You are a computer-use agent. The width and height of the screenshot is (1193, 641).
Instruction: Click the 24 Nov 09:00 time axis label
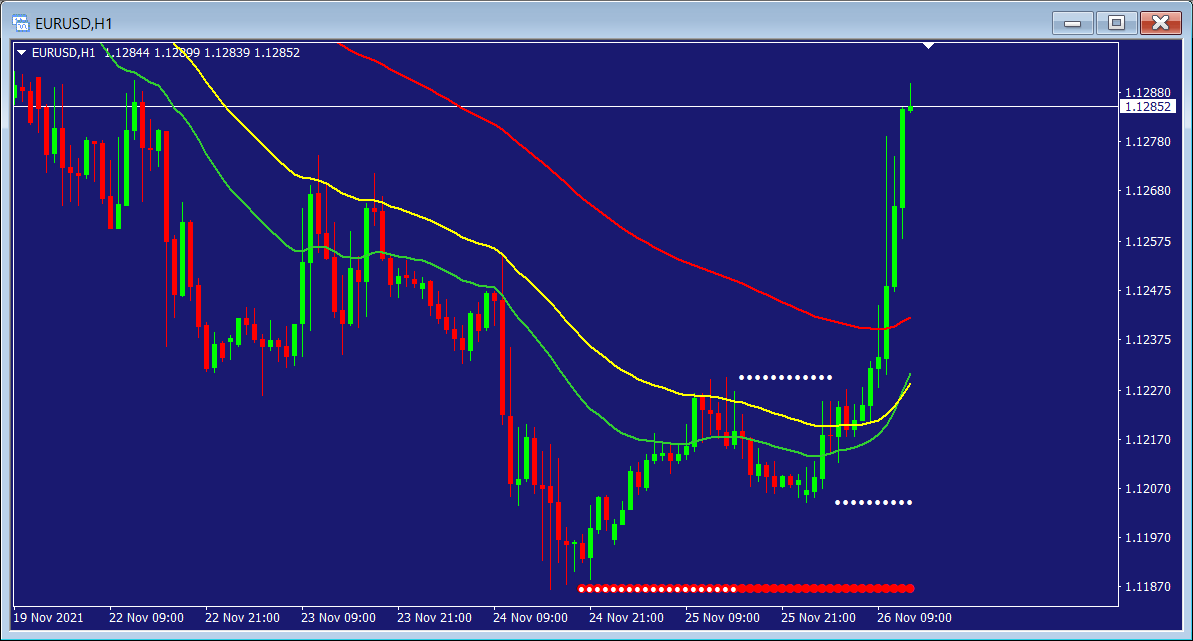coord(531,618)
